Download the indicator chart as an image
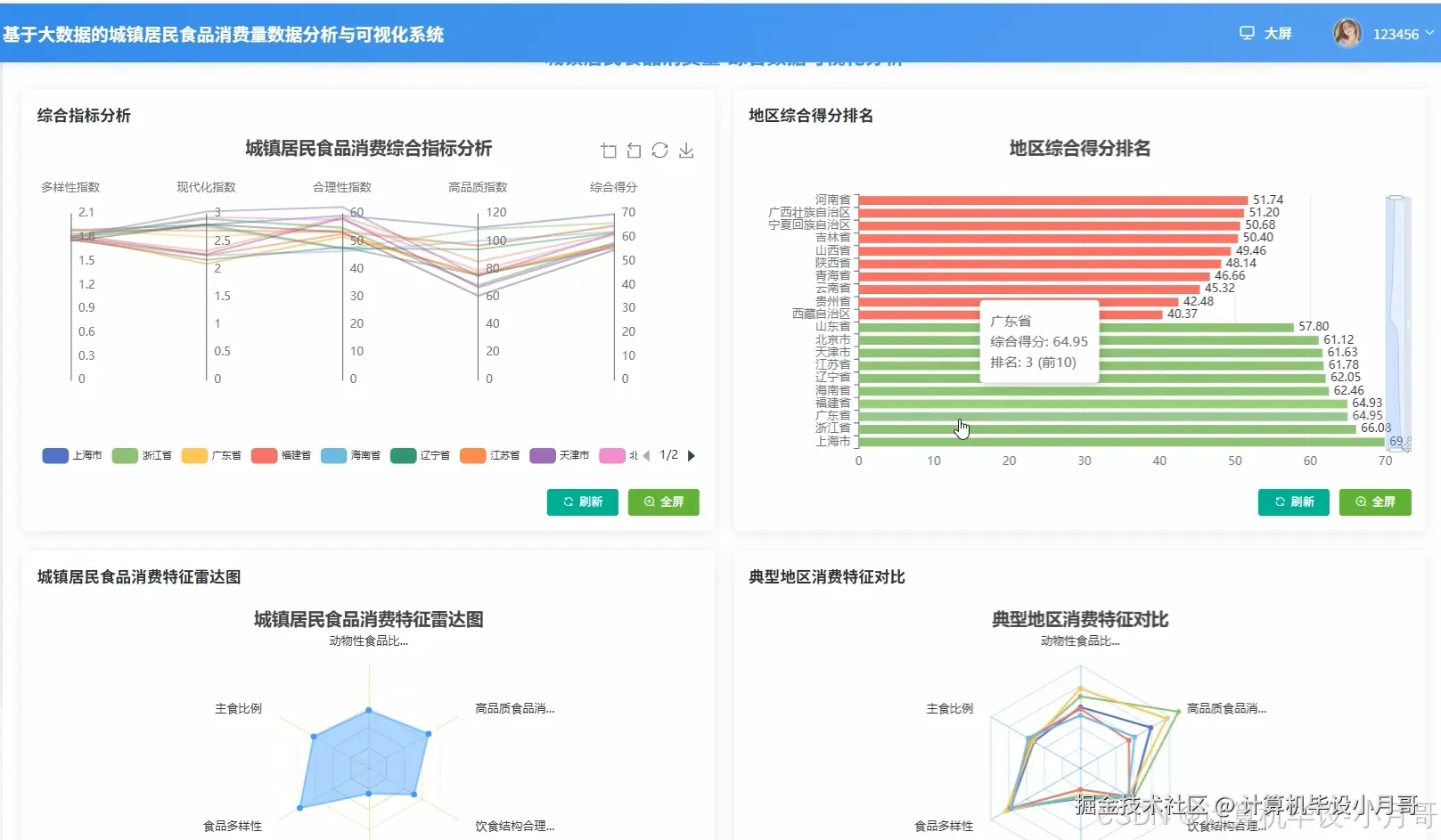The image size is (1441, 840). (x=686, y=151)
